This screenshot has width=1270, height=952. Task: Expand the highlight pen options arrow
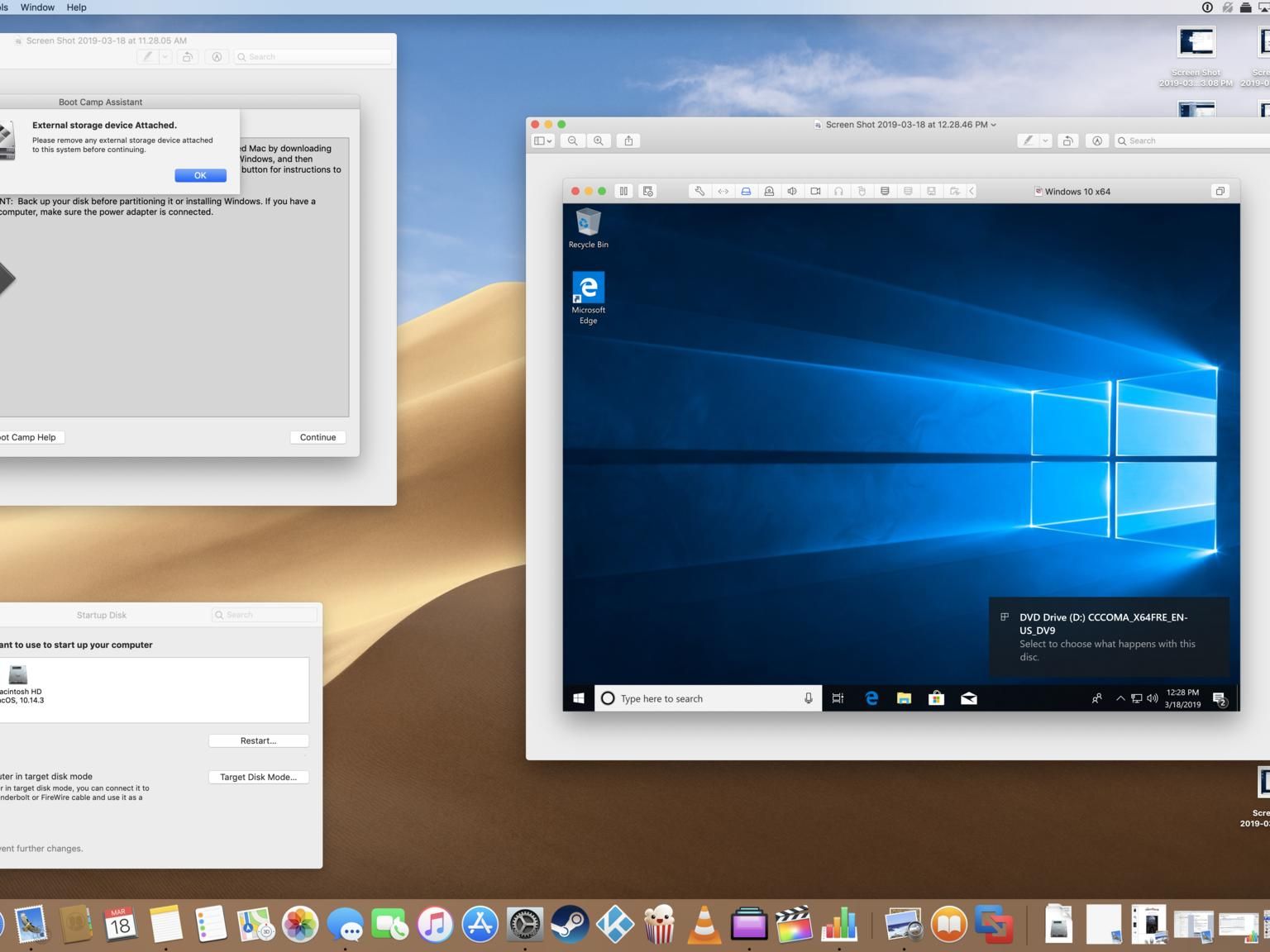point(1045,140)
